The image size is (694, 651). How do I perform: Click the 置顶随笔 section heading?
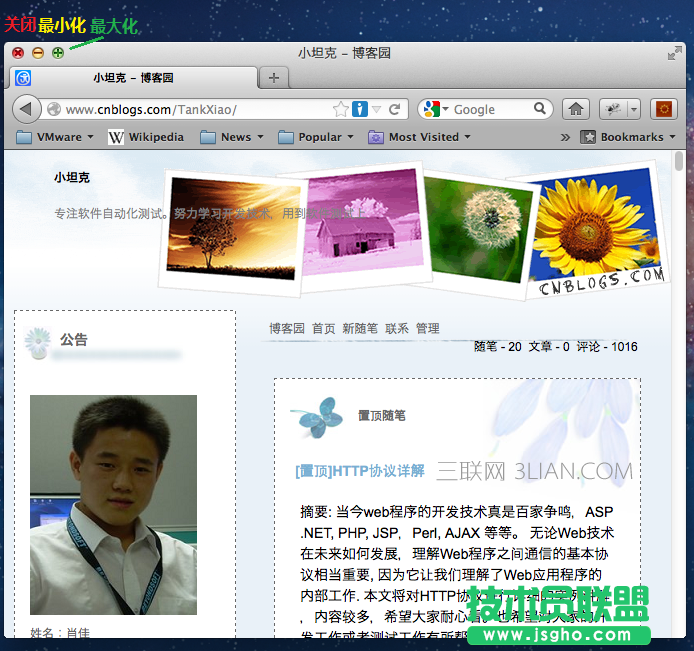(x=382, y=416)
